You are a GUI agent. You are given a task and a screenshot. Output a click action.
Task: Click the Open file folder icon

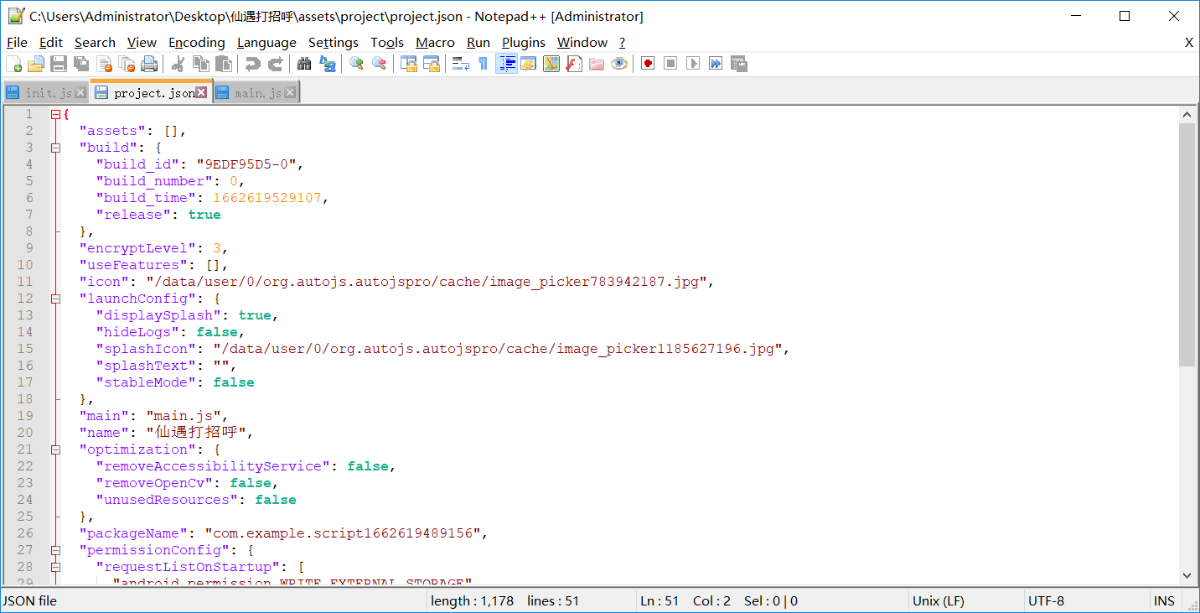(36, 64)
